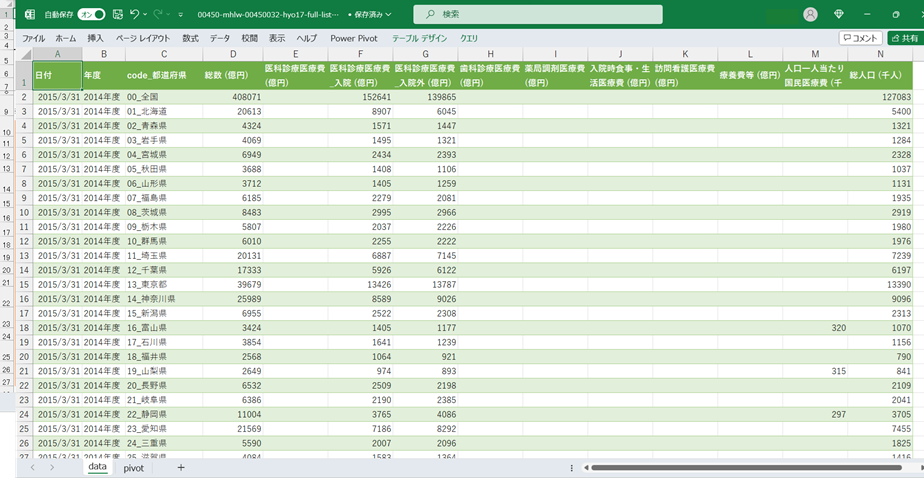Select the column D header

[232, 53]
